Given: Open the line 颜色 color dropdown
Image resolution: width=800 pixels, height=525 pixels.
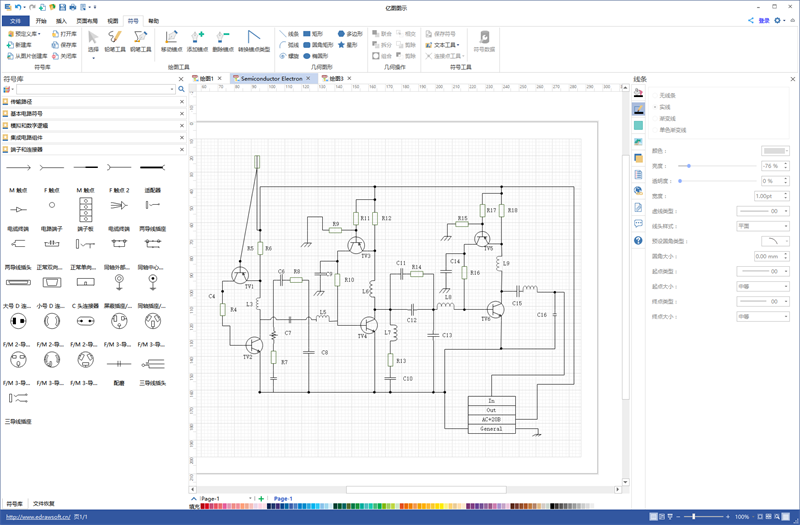Looking at the screenshot, I should pos(775,151).
